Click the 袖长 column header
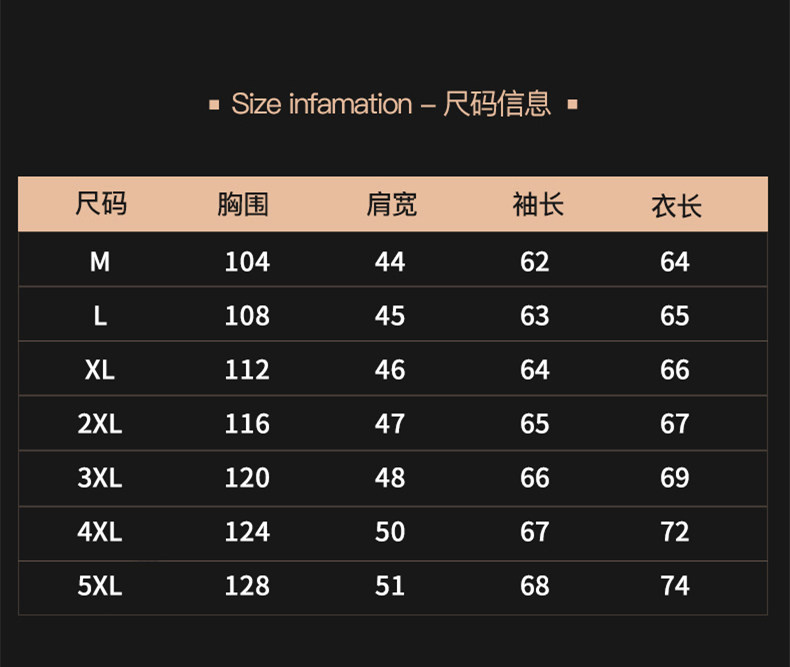The image size is (790, 667). click(x=537, y=205)
